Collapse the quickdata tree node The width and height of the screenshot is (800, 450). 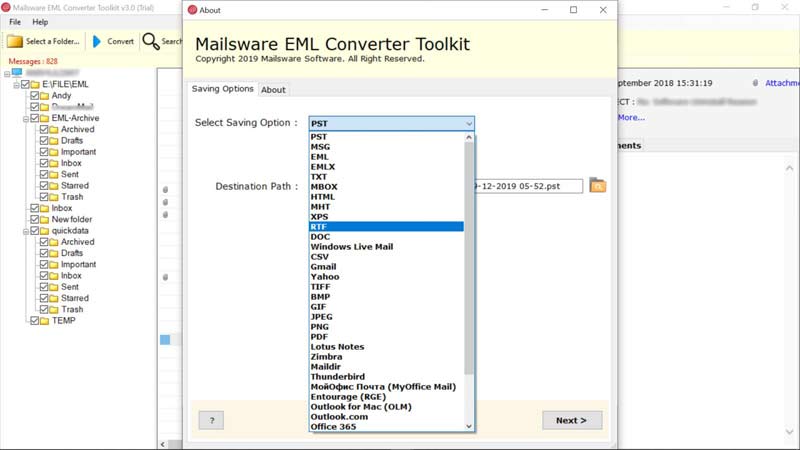coord(26,232)
